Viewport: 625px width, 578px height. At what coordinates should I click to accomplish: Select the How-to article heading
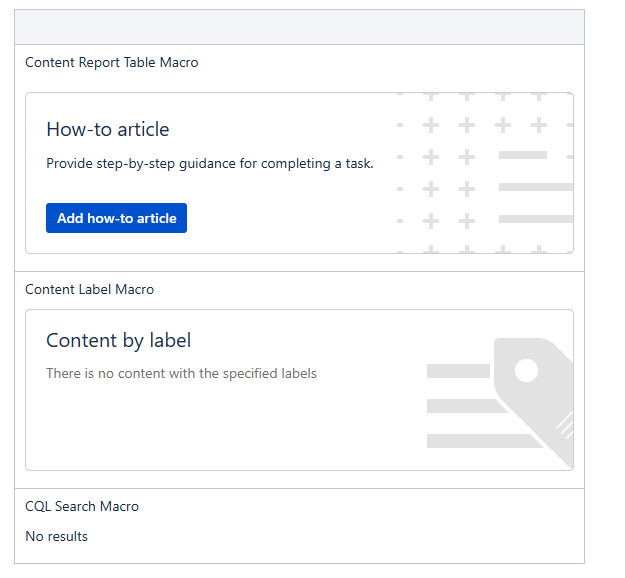(108, 129)
